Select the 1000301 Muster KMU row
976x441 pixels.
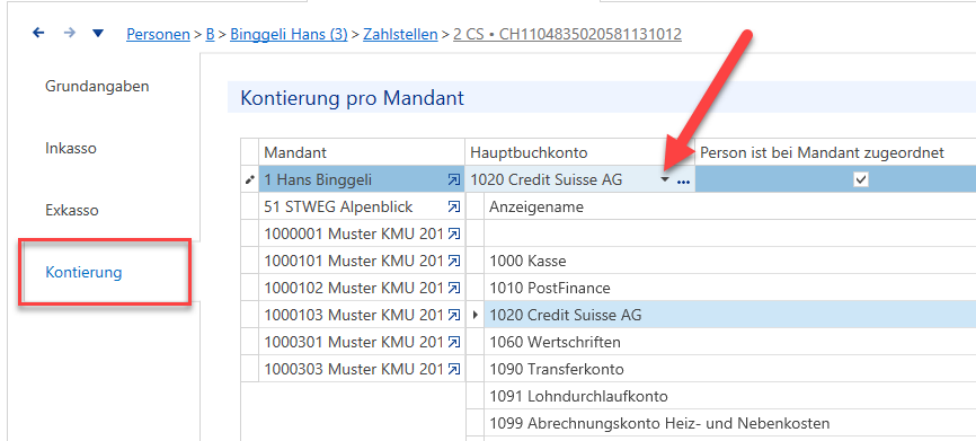(362, 342)
